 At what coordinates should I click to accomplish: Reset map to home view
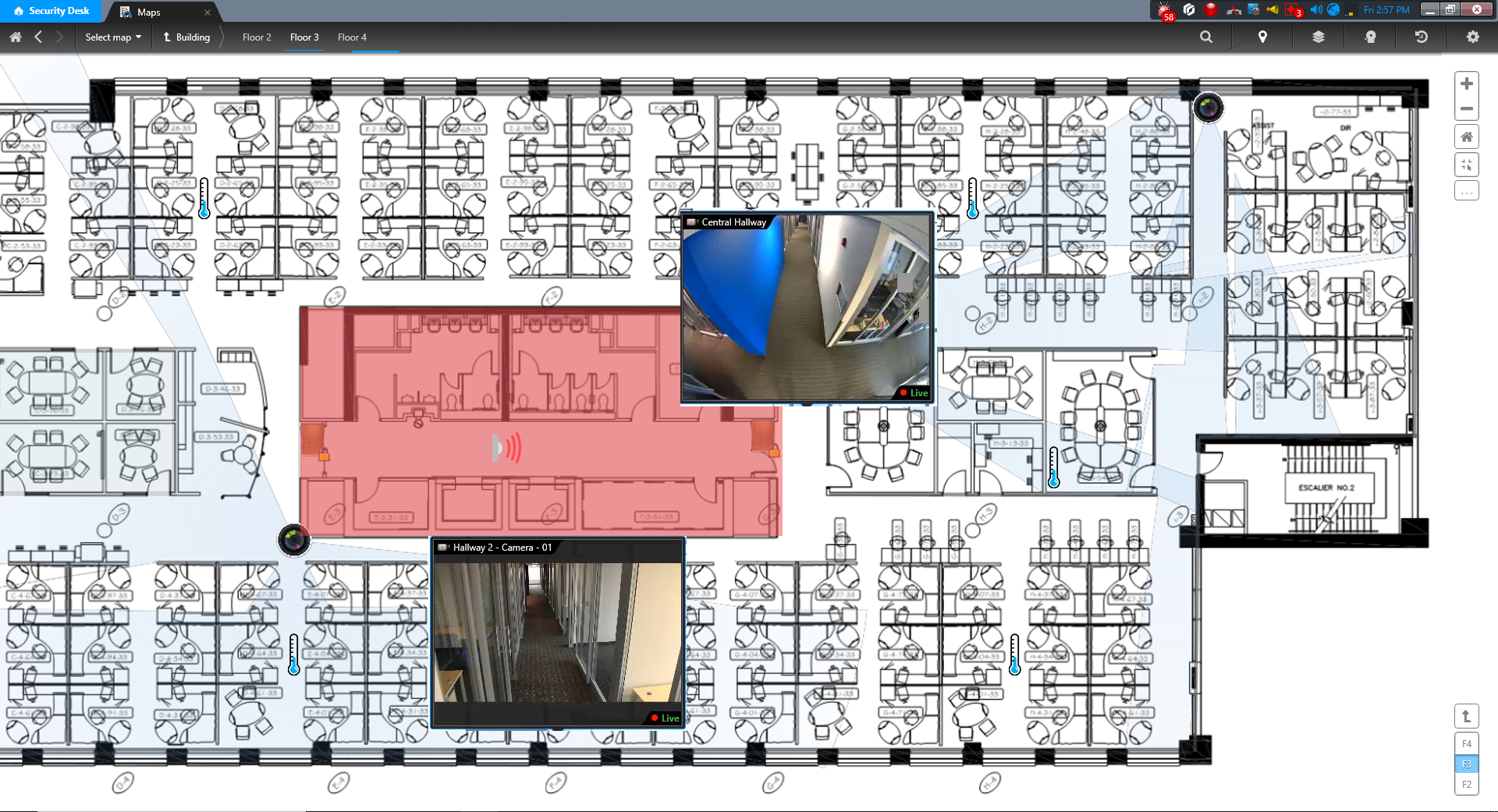click(1467, 137)
